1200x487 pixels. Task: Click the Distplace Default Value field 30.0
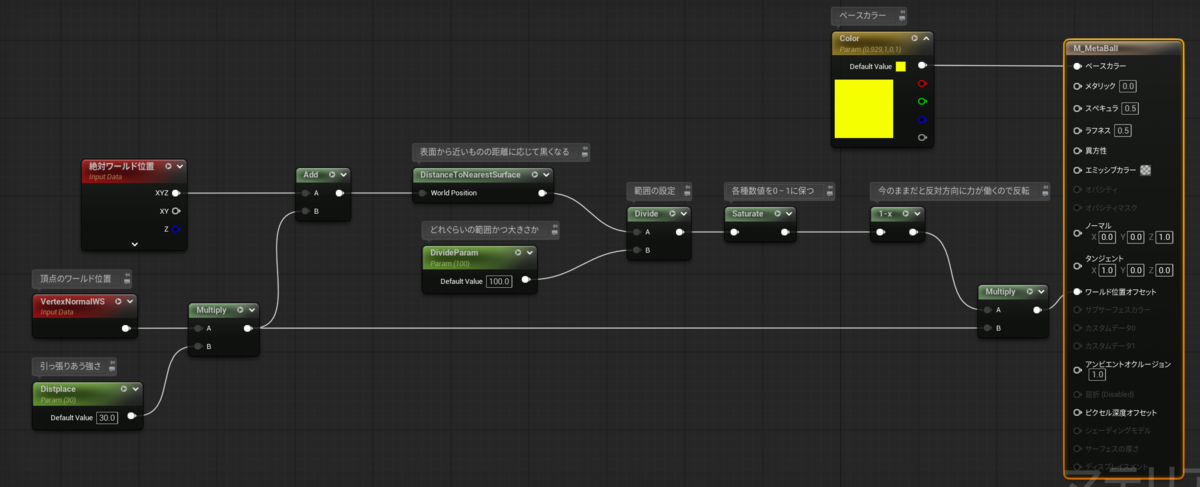click(x=107, y=417)
